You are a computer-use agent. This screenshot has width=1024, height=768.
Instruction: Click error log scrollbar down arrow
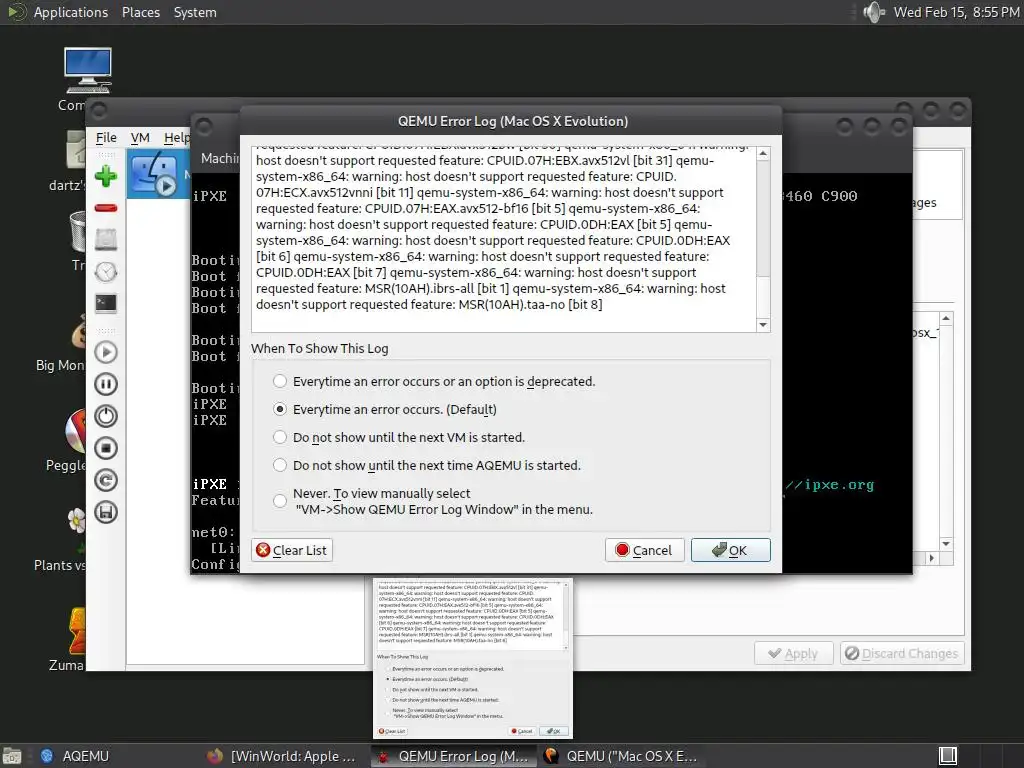point(763,325)
